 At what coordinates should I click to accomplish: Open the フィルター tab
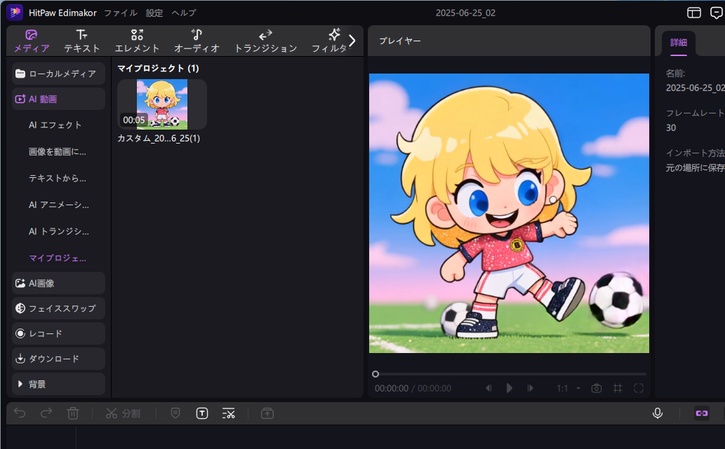(x=329, y=41)
